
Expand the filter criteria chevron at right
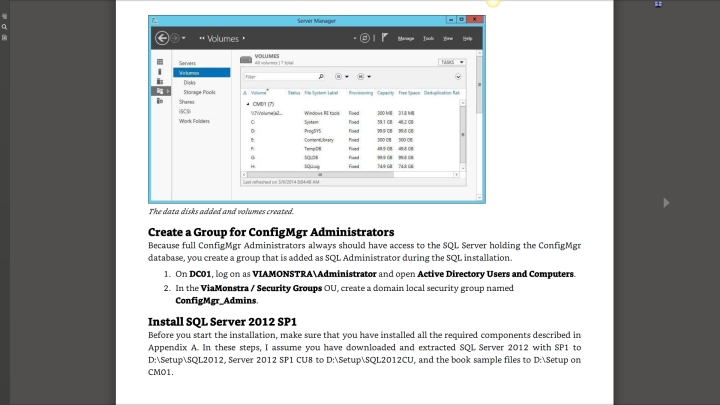pos(458,76)
